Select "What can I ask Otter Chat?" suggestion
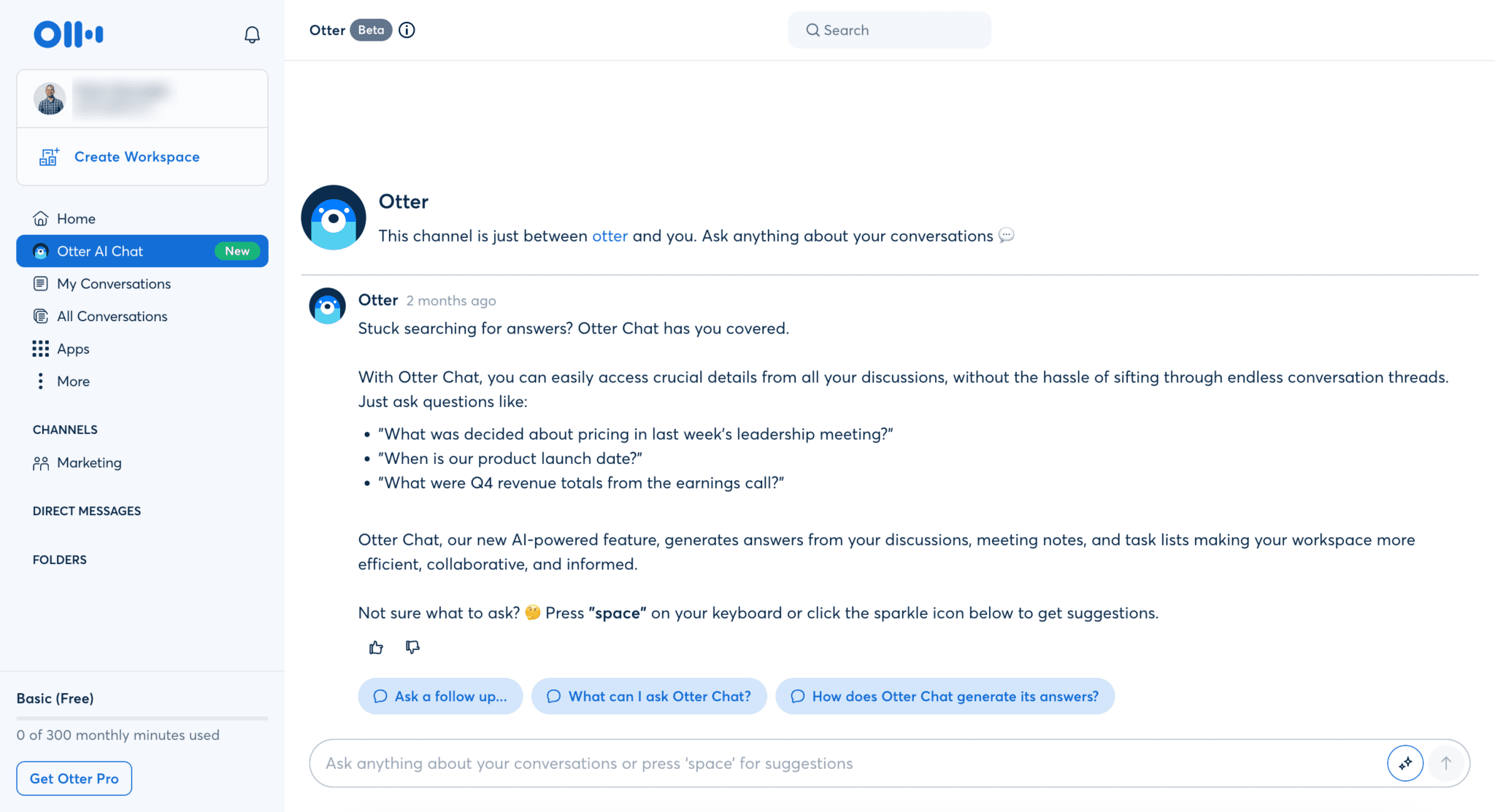This screenshot has height=812, width=1495. coord(649,696)
